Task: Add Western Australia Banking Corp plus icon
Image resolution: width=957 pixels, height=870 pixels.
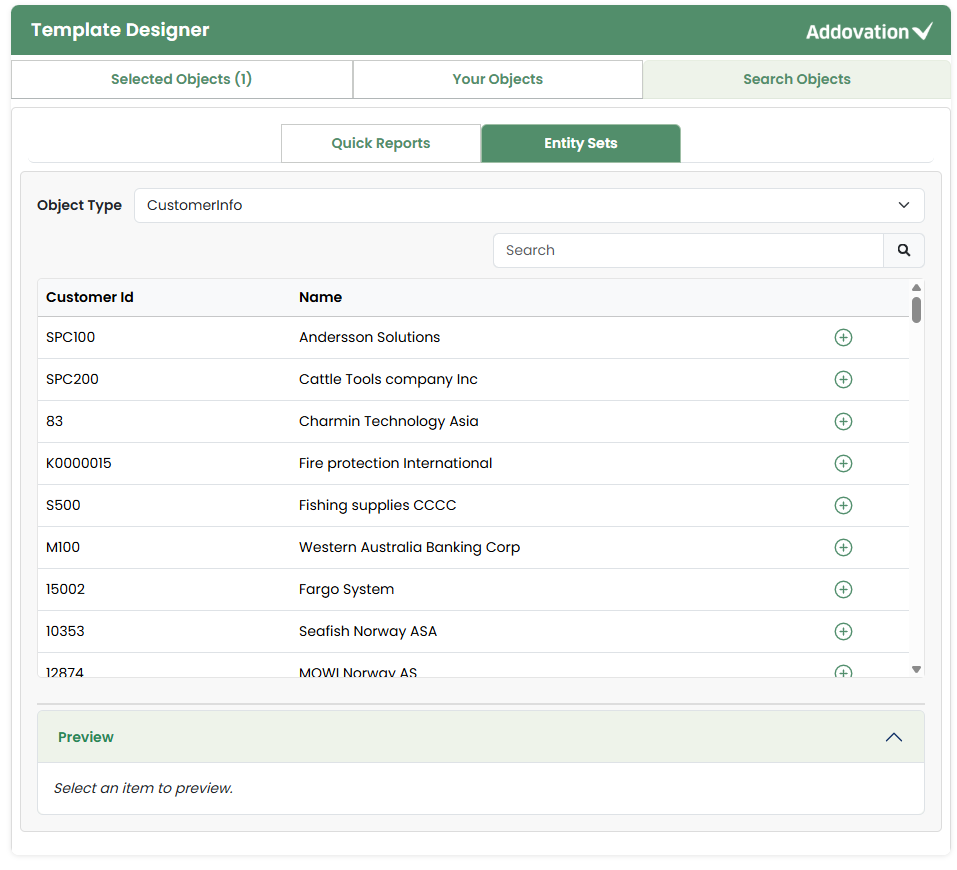Action: pos(843,548)
